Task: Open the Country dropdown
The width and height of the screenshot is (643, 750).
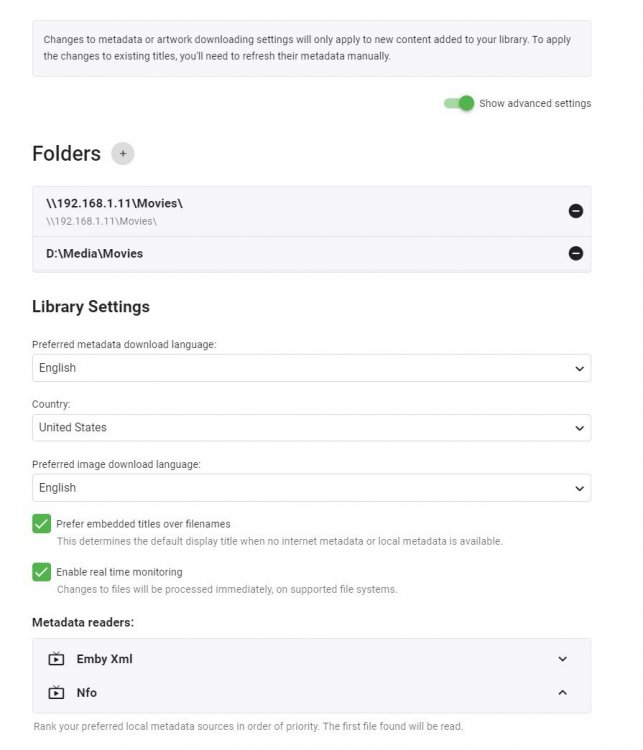Action: pyautogui.click(x=311, y=428)
